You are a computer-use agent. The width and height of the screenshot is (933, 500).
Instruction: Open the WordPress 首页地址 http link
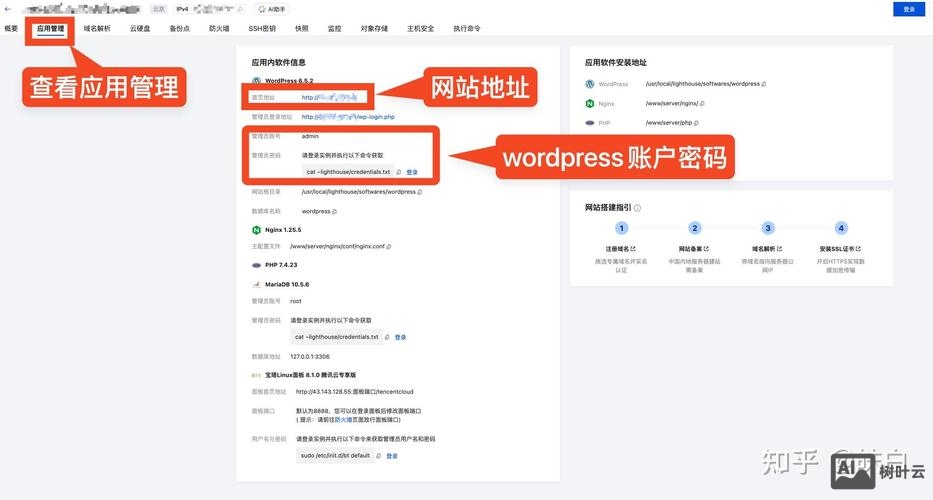click(328, 97)
